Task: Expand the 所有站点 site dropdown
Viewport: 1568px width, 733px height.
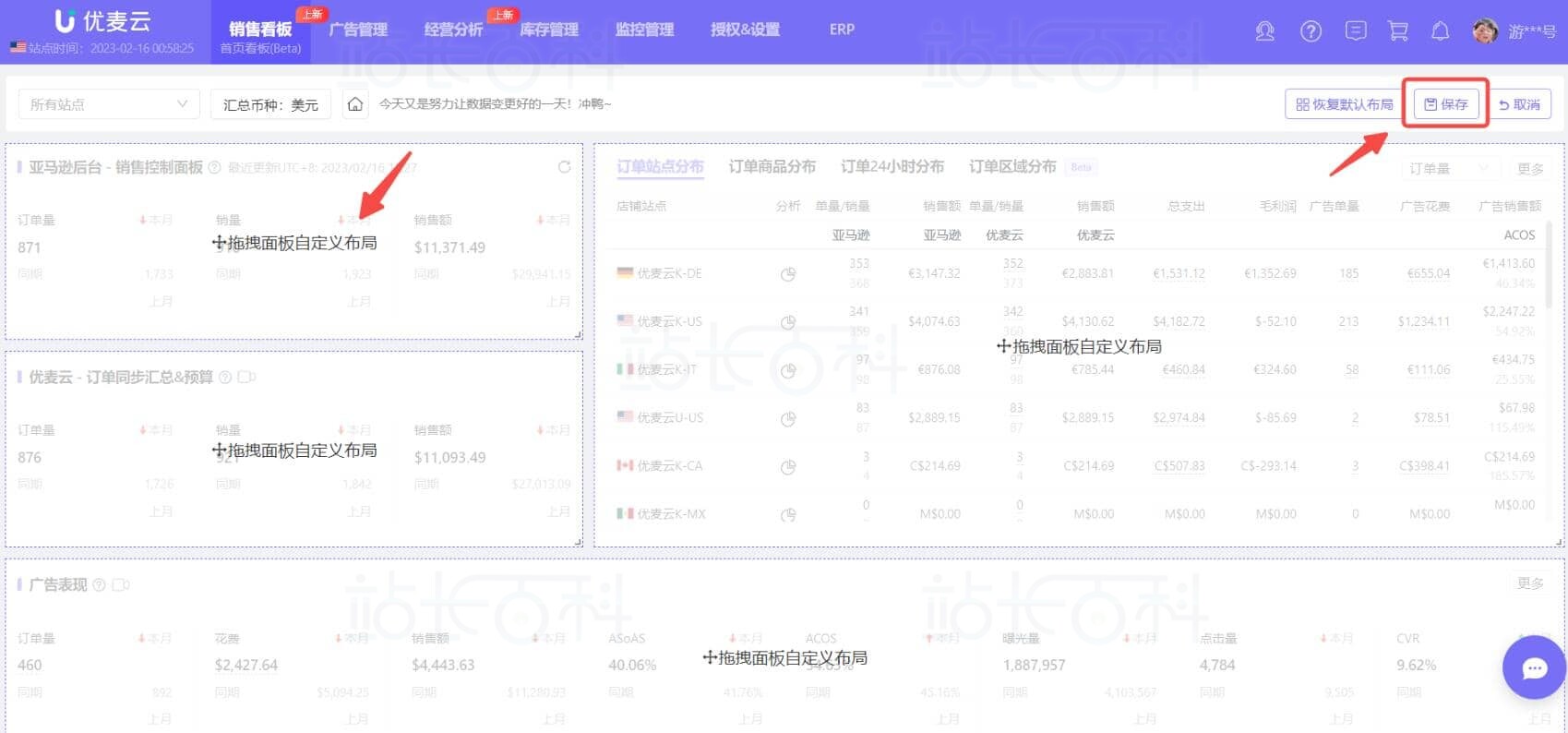Action: coord(109,104)
